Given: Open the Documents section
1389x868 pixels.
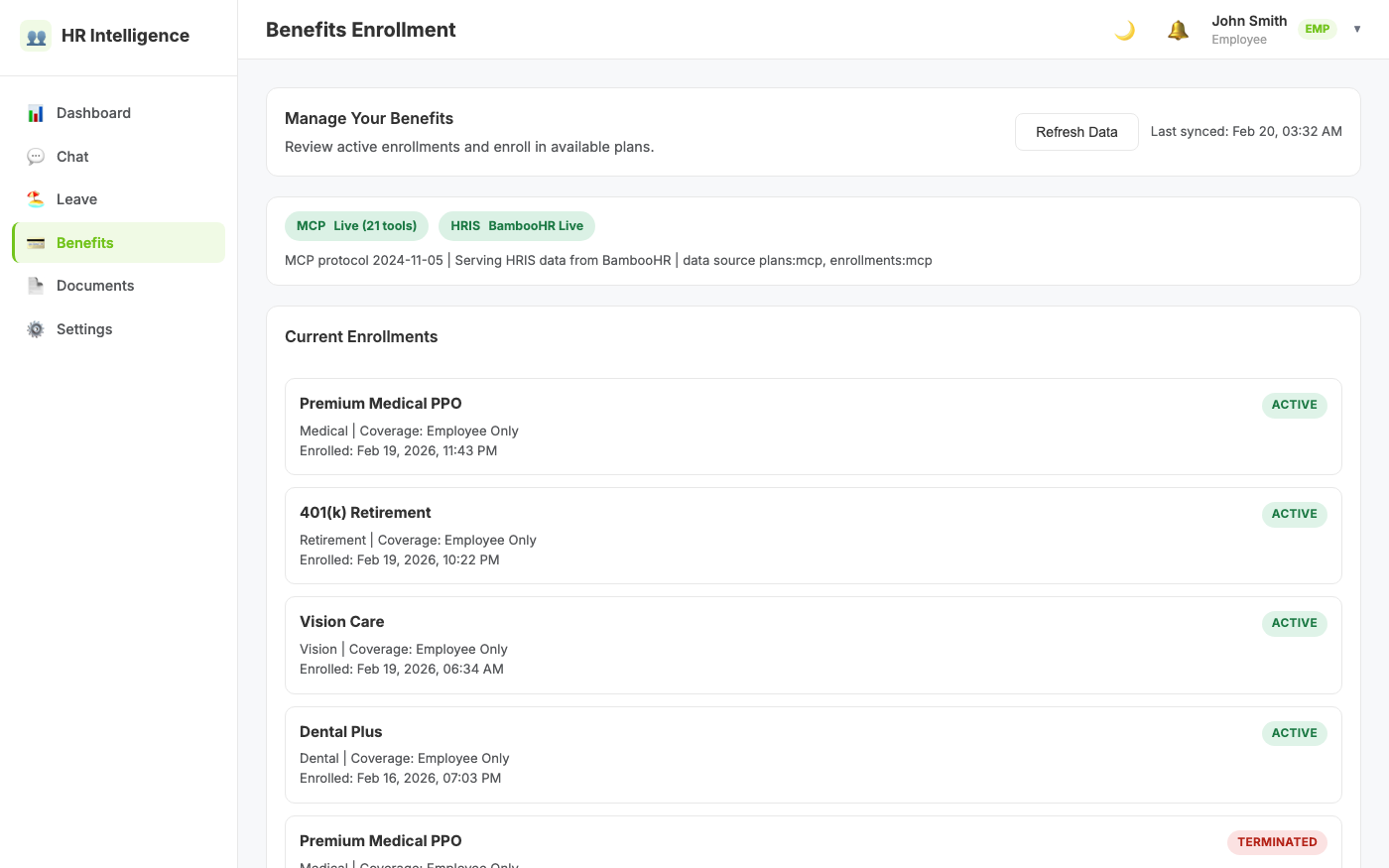Looking at the screenshot, I should [x=119, y=286].
